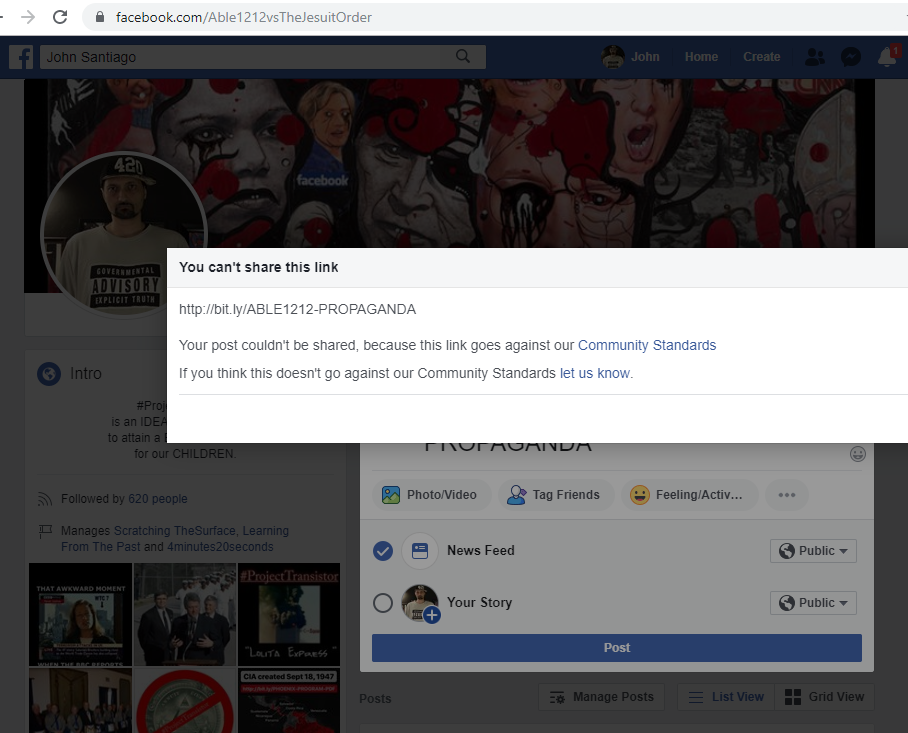Click the Facebook logo icon
The width and height of the screenshot is (908, 733).
21,57
